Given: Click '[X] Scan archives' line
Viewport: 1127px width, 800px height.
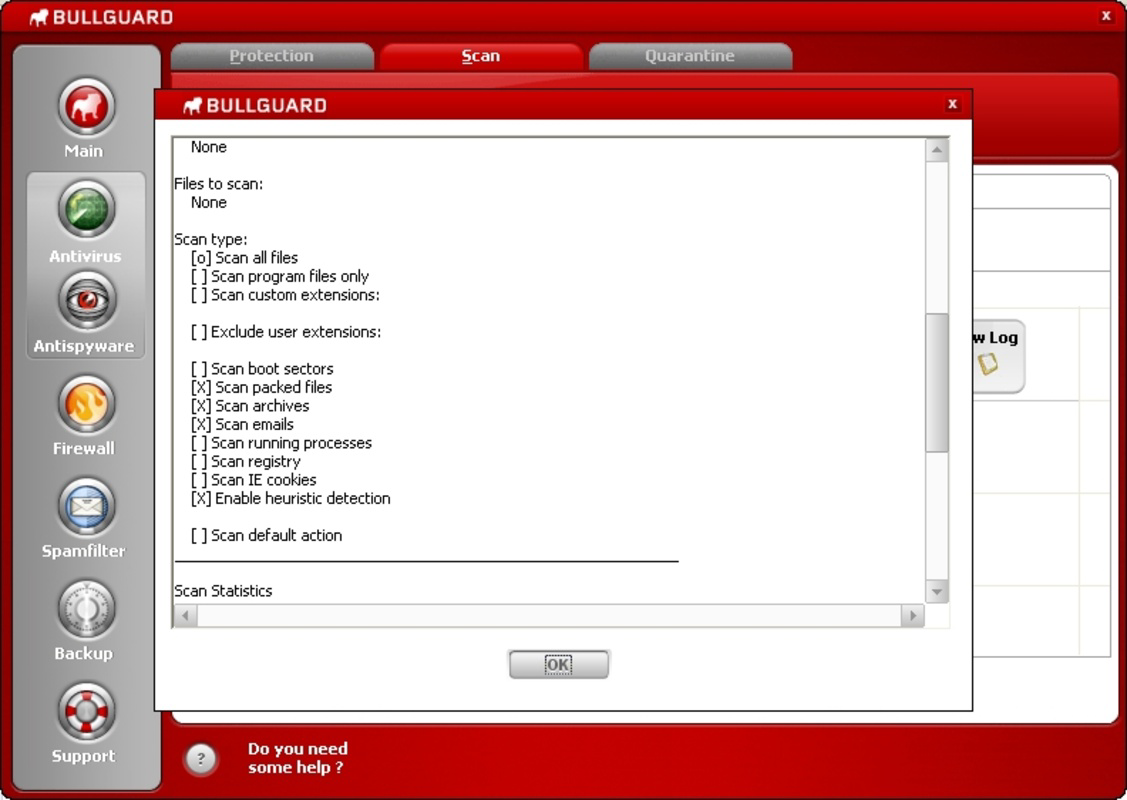Looking at the screenshot, I should [x=250, y=406].
